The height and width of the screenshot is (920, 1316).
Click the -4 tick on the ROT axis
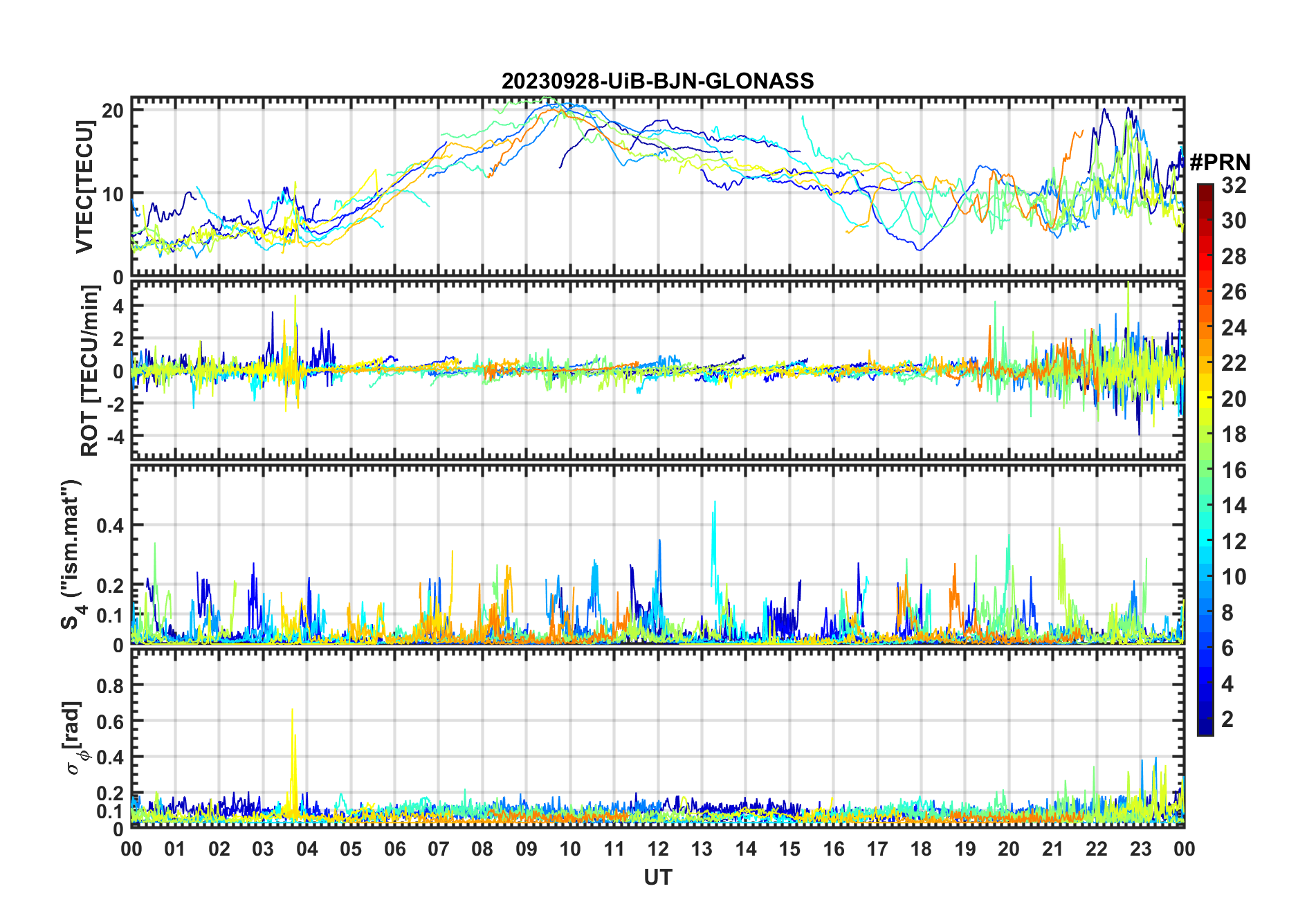pyautogui.click(x=113, y=436)
